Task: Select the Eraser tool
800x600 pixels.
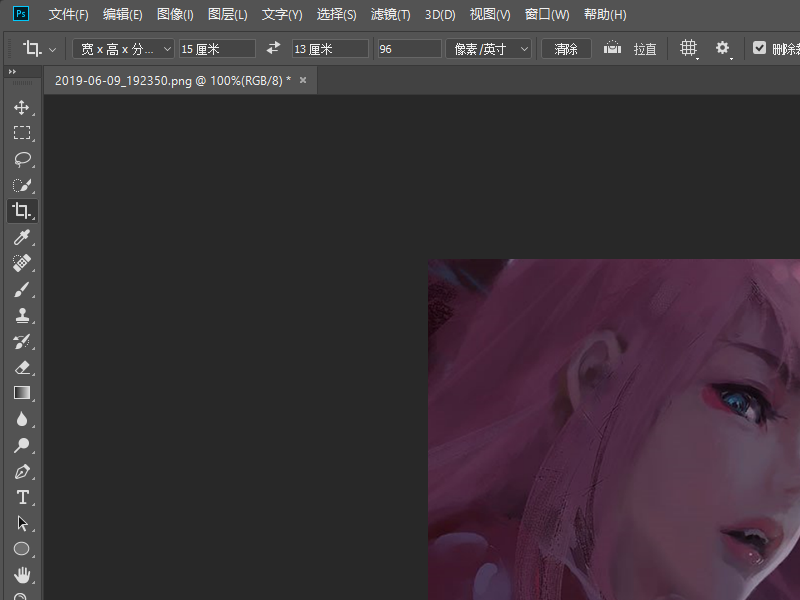Action: click(x=21, y=367)
